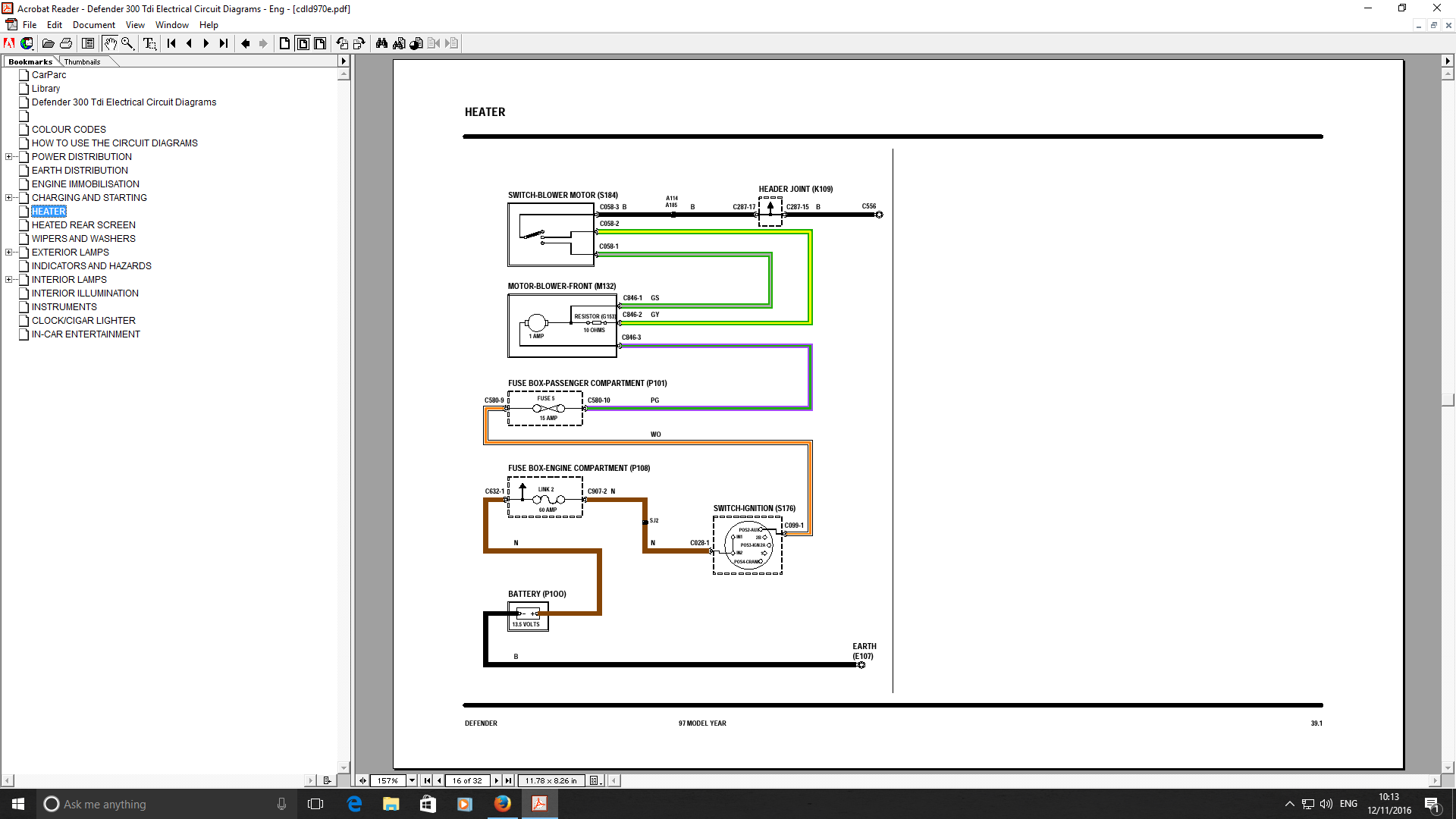Click the Cortana Ask me anything box

[x=167, y=804]
